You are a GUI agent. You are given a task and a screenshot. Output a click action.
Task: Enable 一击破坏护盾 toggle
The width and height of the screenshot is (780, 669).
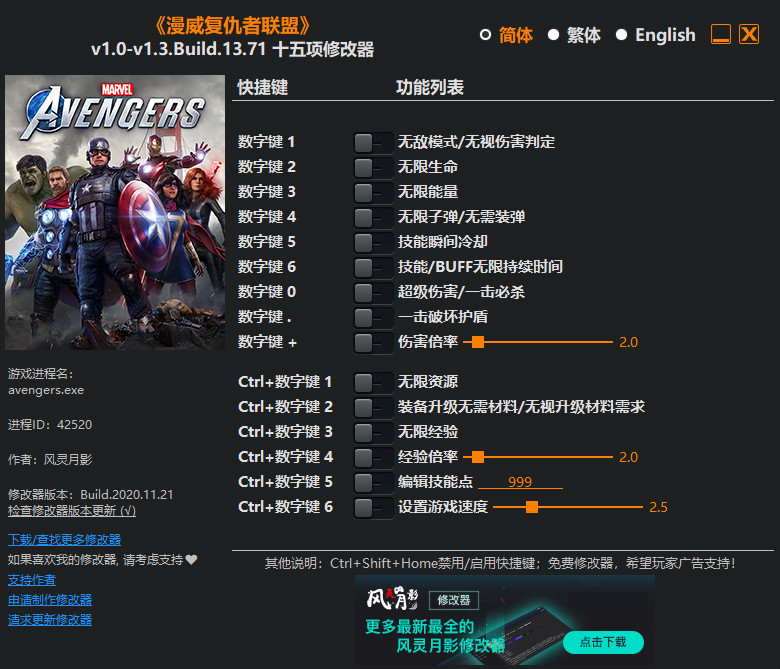pyautogui.click(x=373, y=317)
